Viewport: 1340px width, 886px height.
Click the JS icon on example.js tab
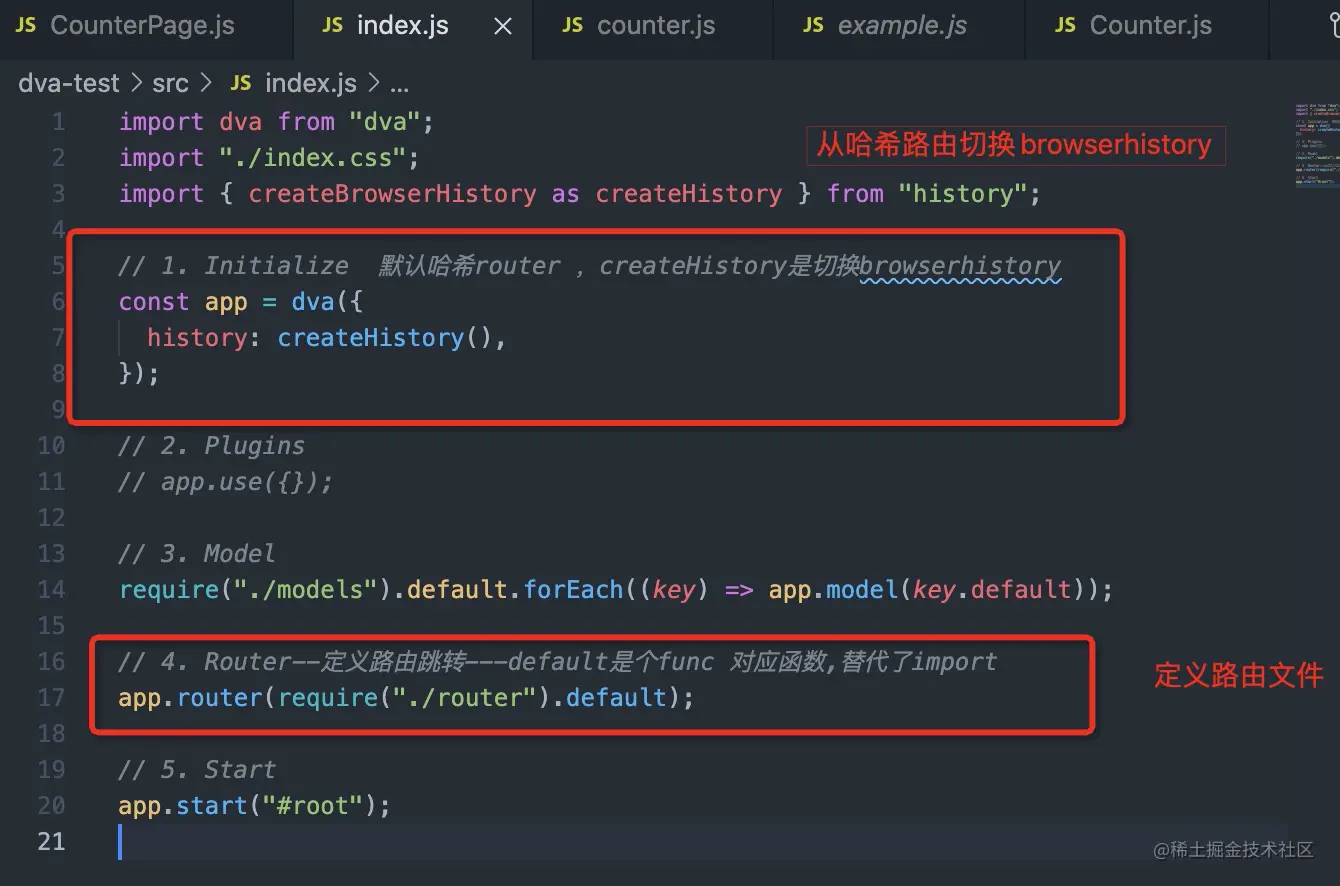point(814,26)
